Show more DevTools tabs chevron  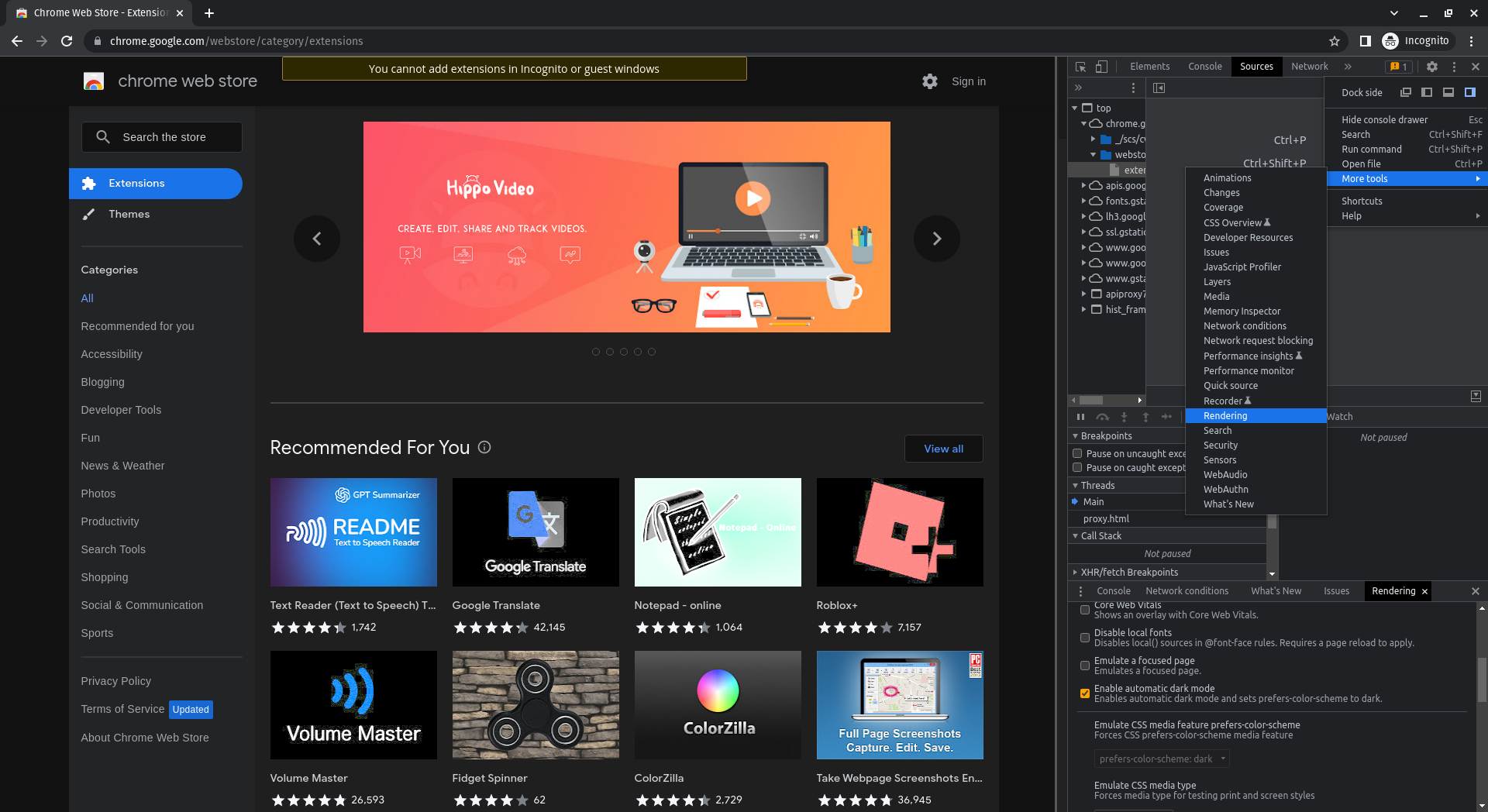pos(1348,67)
